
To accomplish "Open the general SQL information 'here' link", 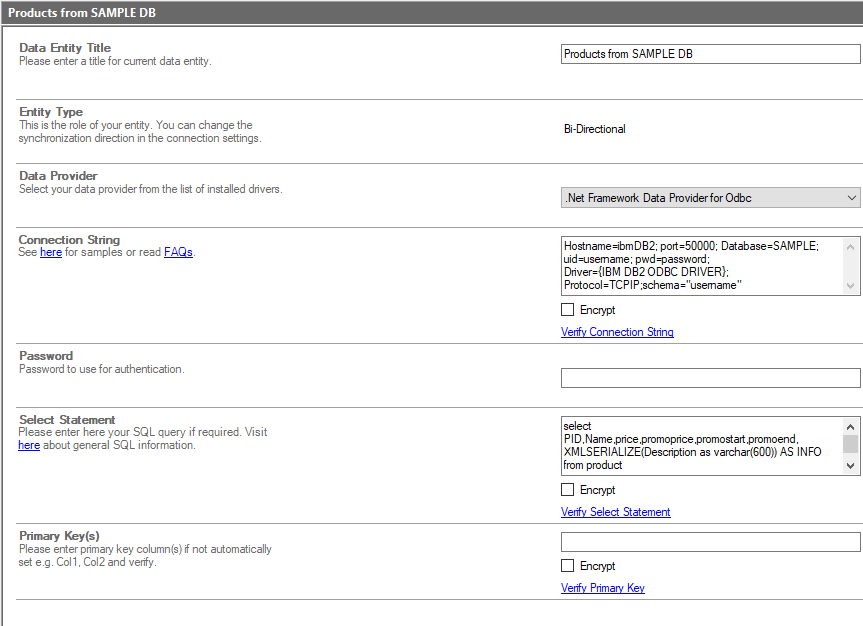I will pyautogui.click(x=29, y=445).
